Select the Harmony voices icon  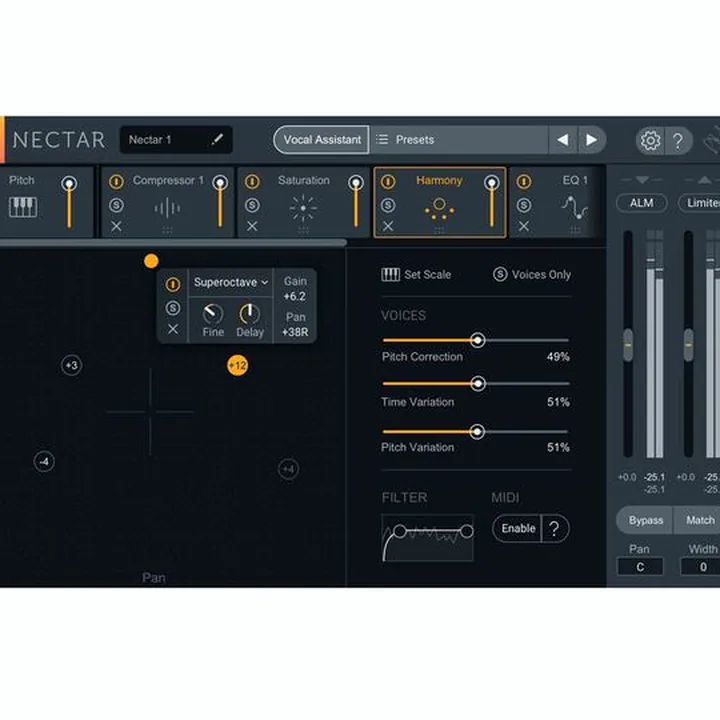click(x=439, y=208)
